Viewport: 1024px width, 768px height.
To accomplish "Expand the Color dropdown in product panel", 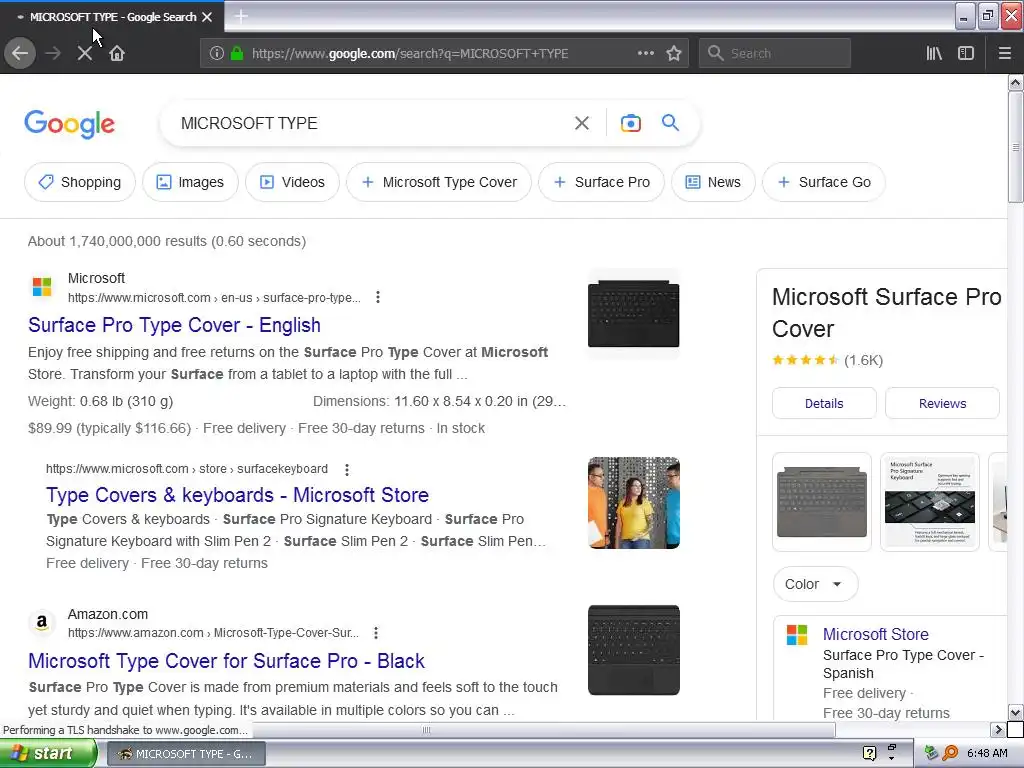I will 815,584.
